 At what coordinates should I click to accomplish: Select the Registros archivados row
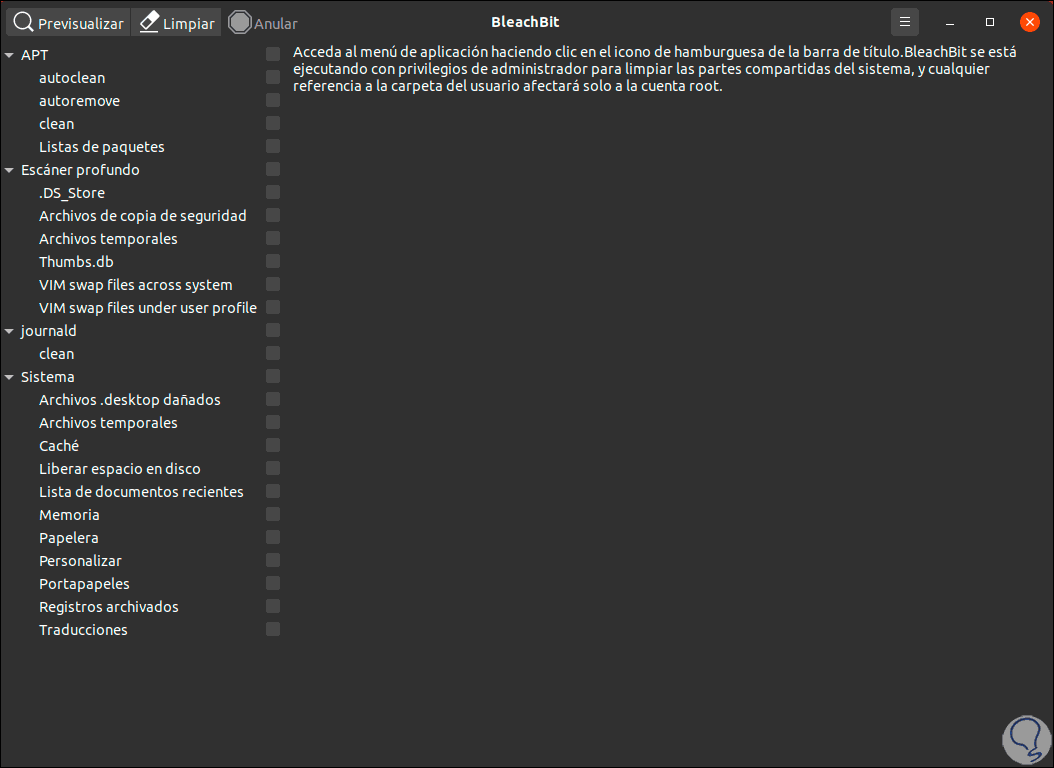pyautogui.click(x=109, y=607)
